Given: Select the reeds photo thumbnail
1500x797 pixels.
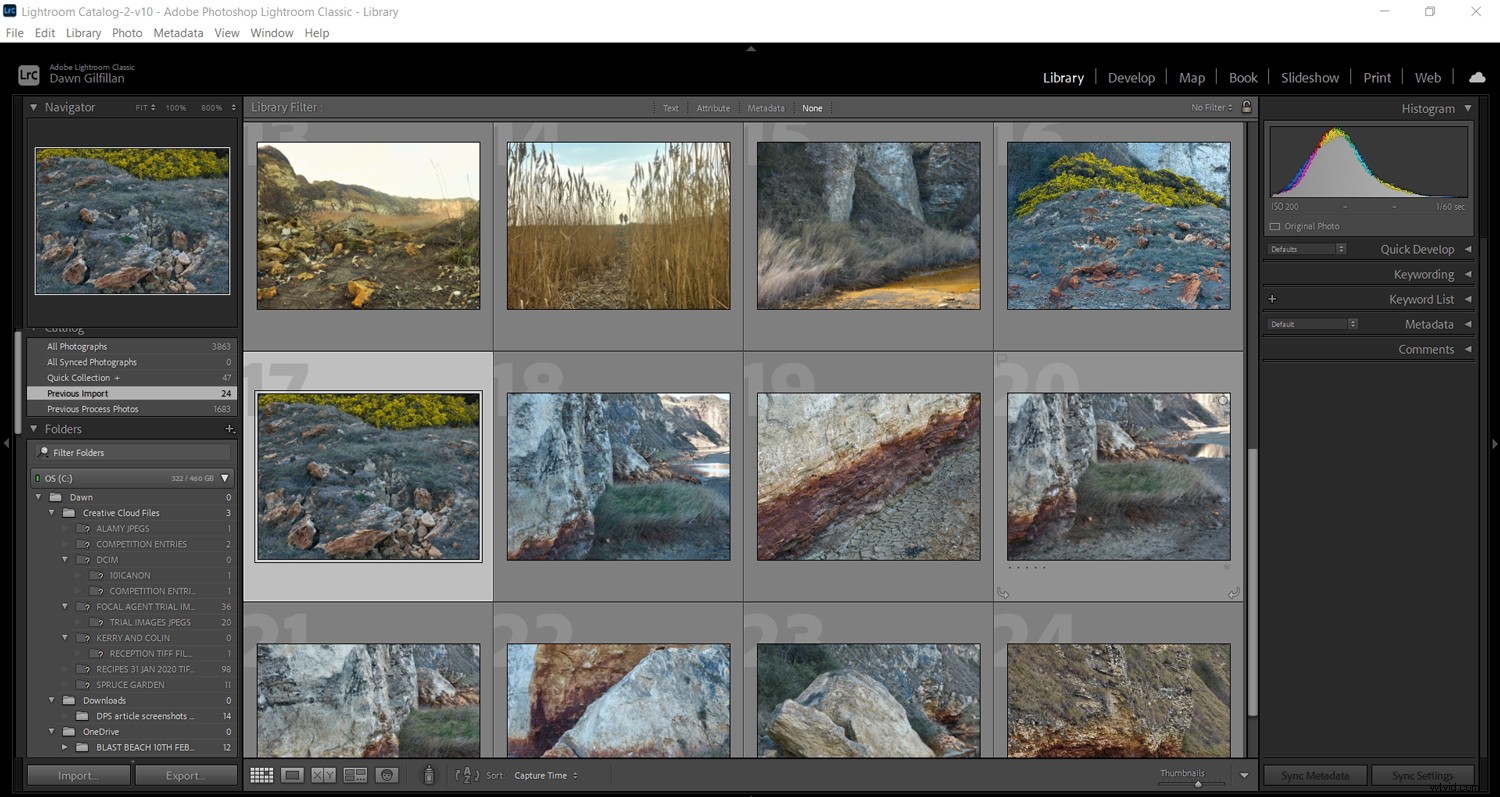Looking at the screenshot, I should click(617, 225).
